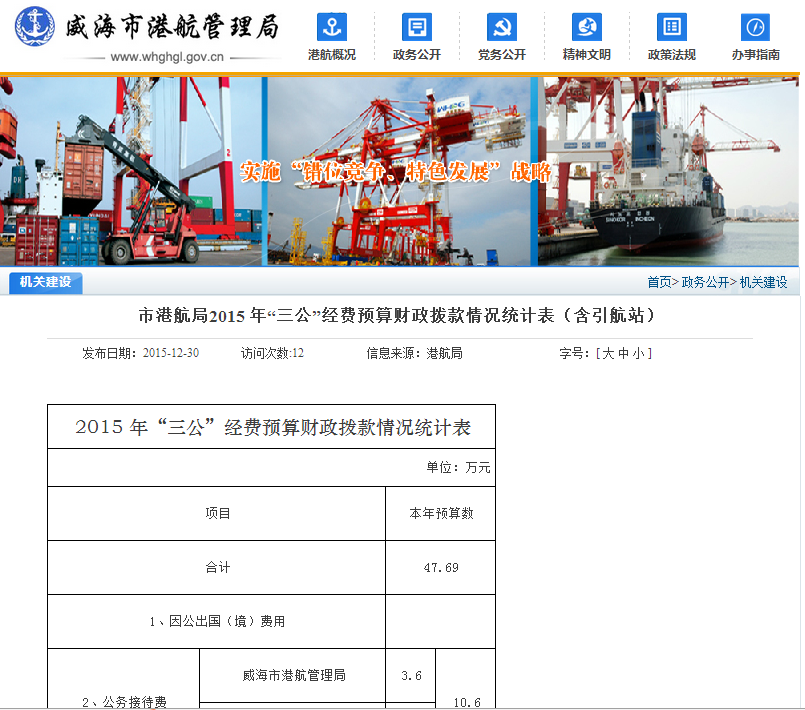805x710 pixels.
Task: Click the orange slogan text on banner
Action: [x=396, y=171]
